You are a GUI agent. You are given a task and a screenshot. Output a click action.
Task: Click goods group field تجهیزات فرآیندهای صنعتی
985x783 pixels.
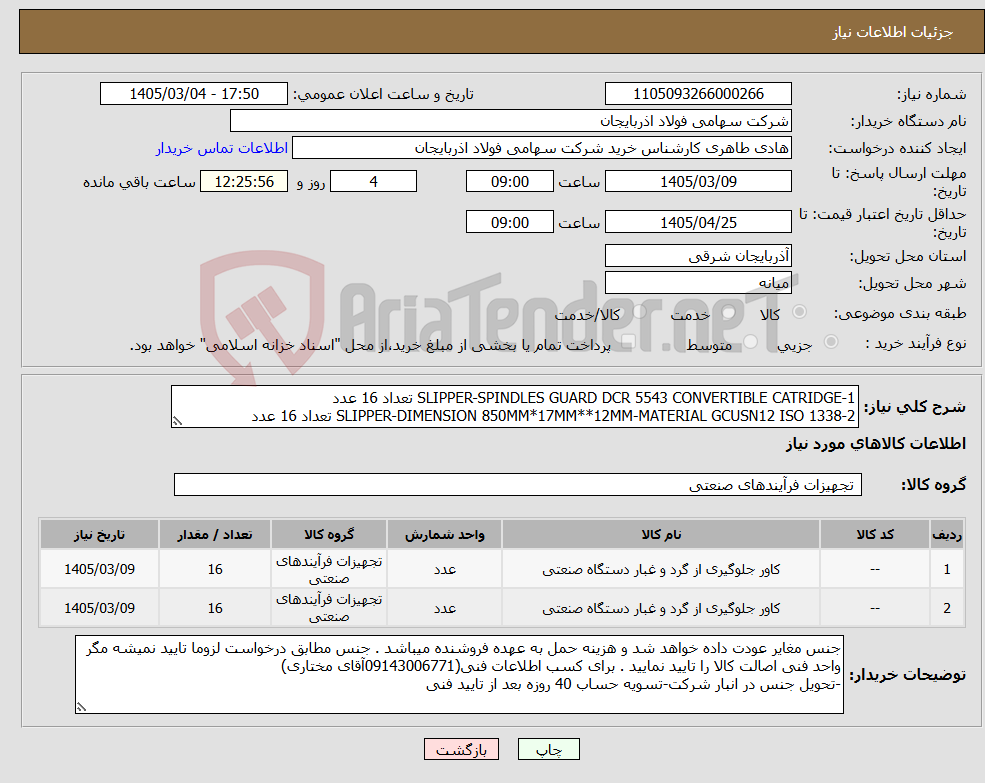tap(518, 485)
